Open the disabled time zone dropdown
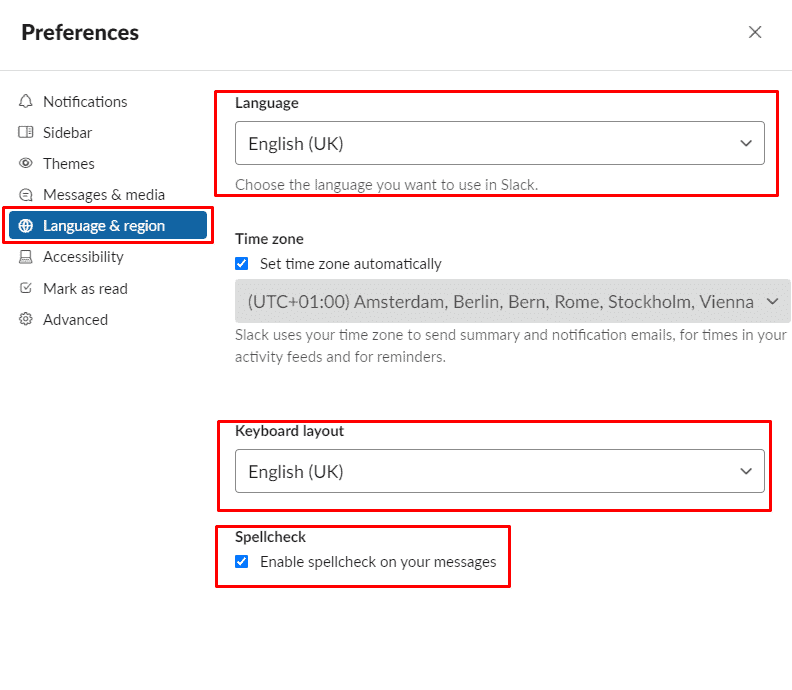Screen dimensions: 792x690 (x=513, y=301)
